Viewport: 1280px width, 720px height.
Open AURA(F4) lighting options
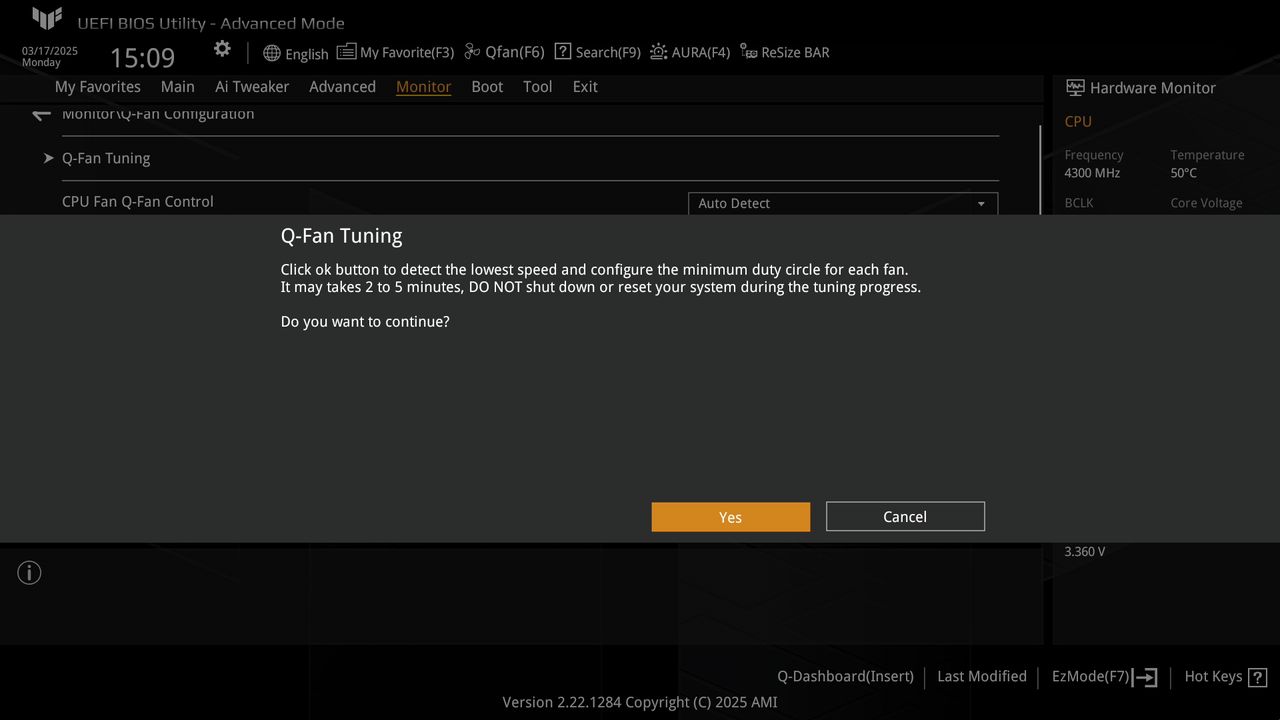pyautogui.click(x=690, y=52)
